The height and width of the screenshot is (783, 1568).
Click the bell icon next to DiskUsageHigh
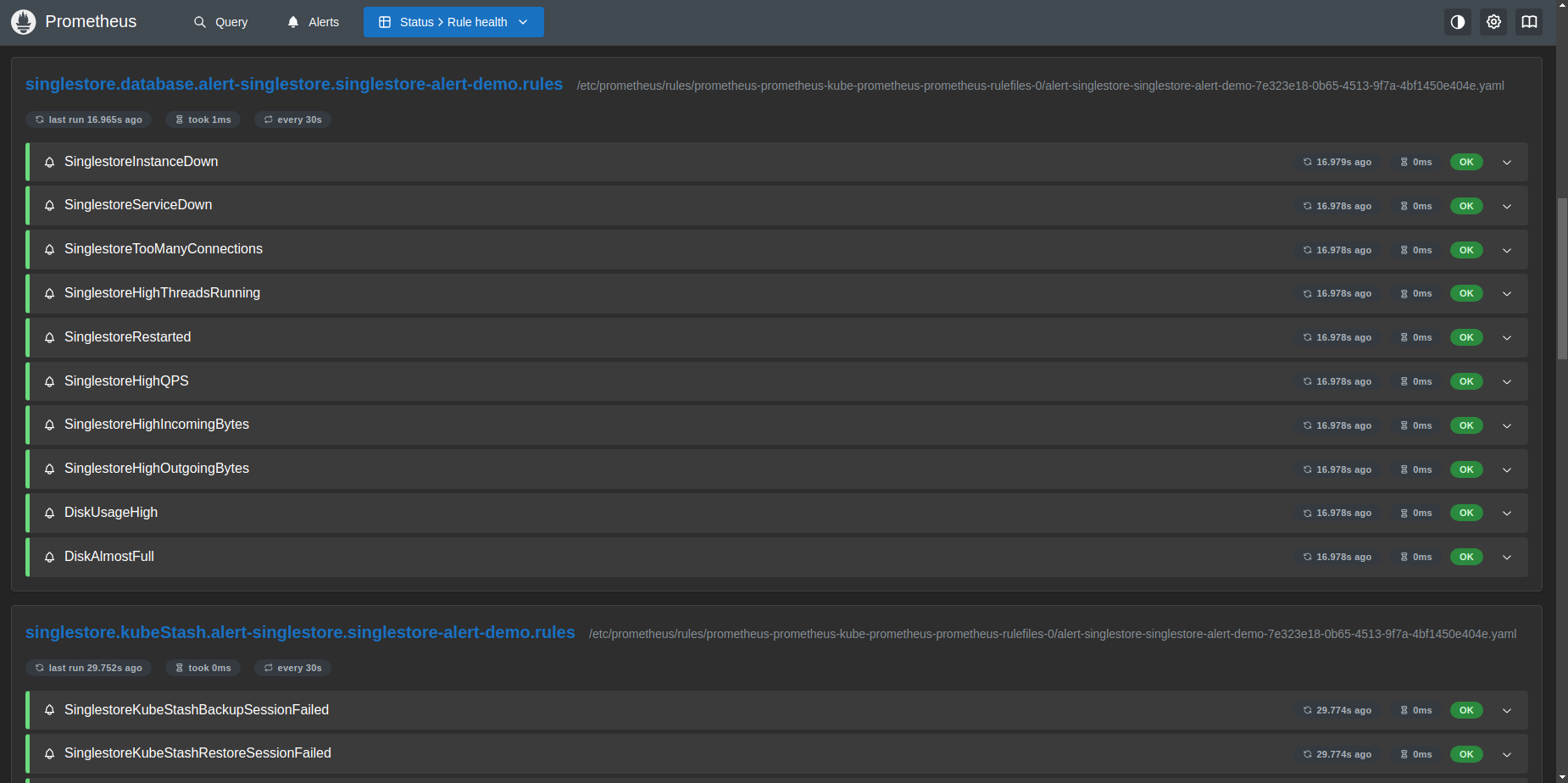point(49,513)
